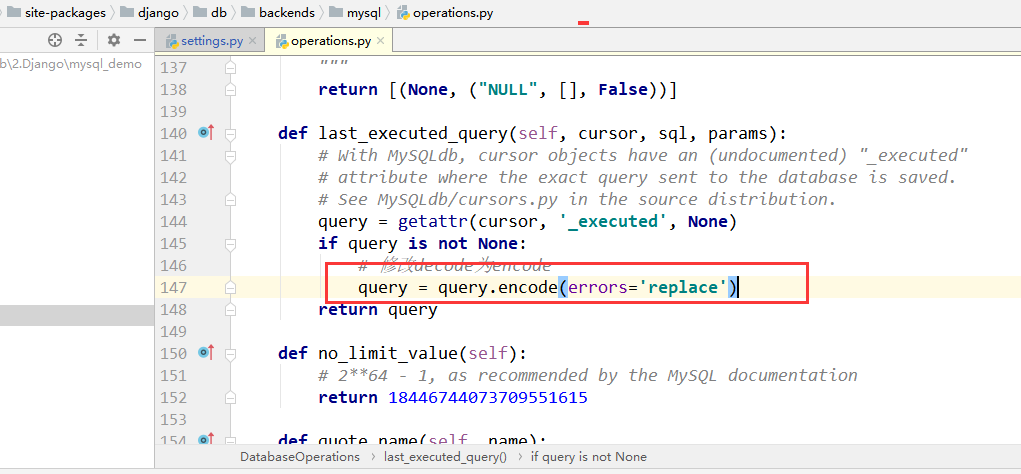Collapse no_limit_value function fold at line 150
The height and width of the screenshot is (474, 1021).
pos(230,354)
